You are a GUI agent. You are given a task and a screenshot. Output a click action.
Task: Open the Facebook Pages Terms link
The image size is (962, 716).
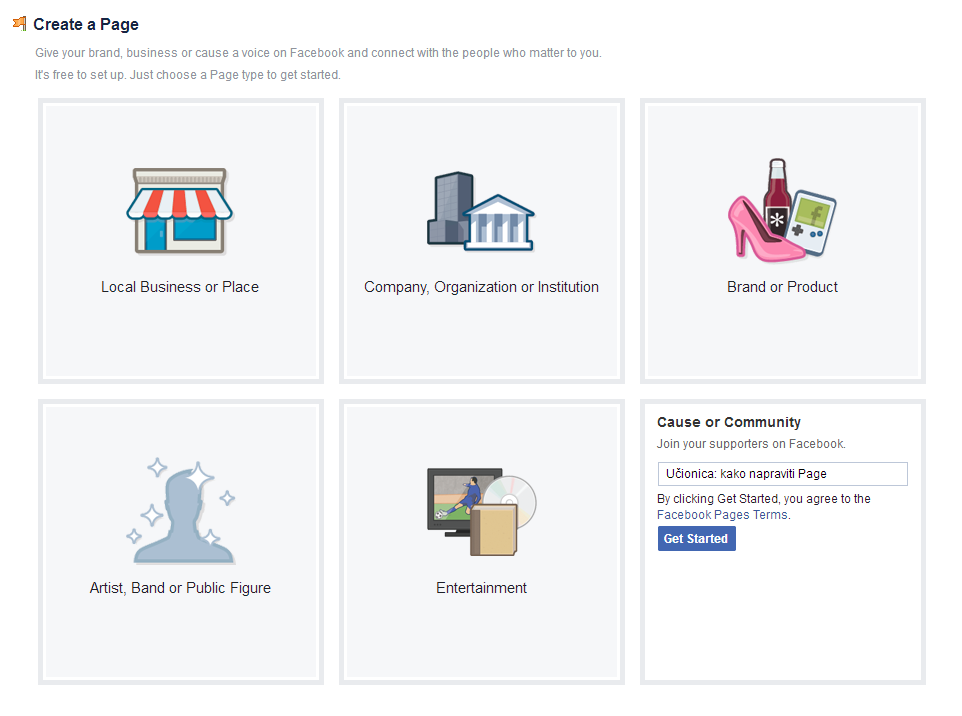pyautogui.click(x=722, y=515)
